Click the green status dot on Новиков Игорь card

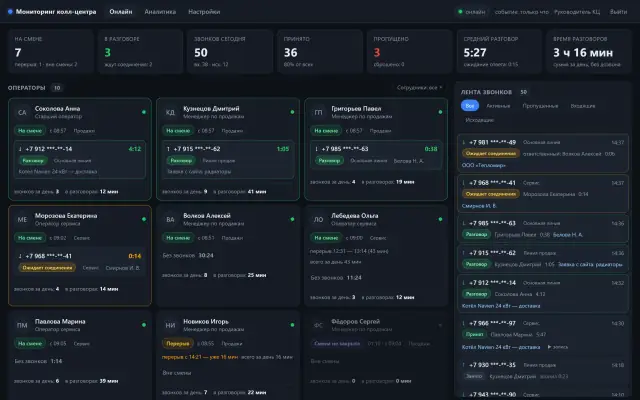pyautogui.click(x=292, y=325)
